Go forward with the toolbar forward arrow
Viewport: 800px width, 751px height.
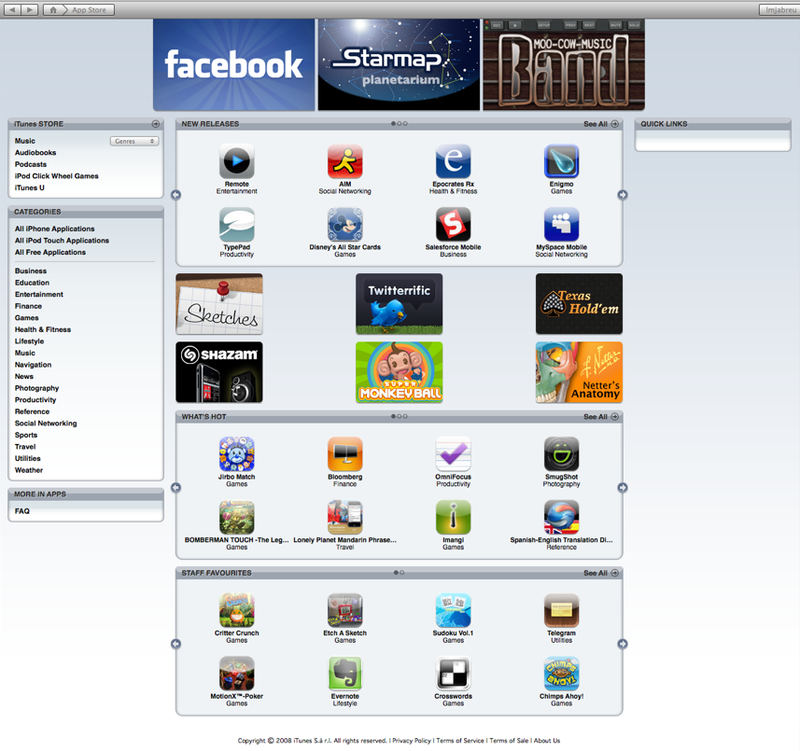pos(30,10)
